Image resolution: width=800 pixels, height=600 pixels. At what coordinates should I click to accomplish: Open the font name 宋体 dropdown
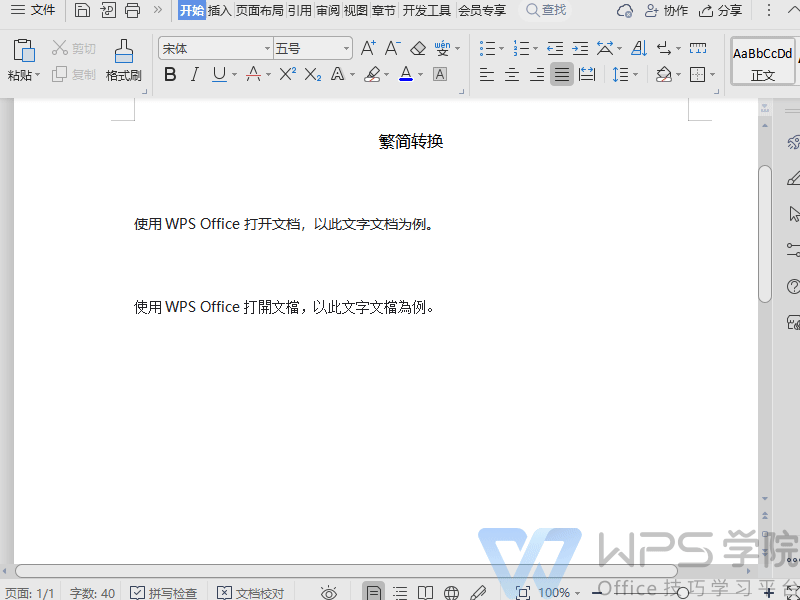tap(267, 48)
